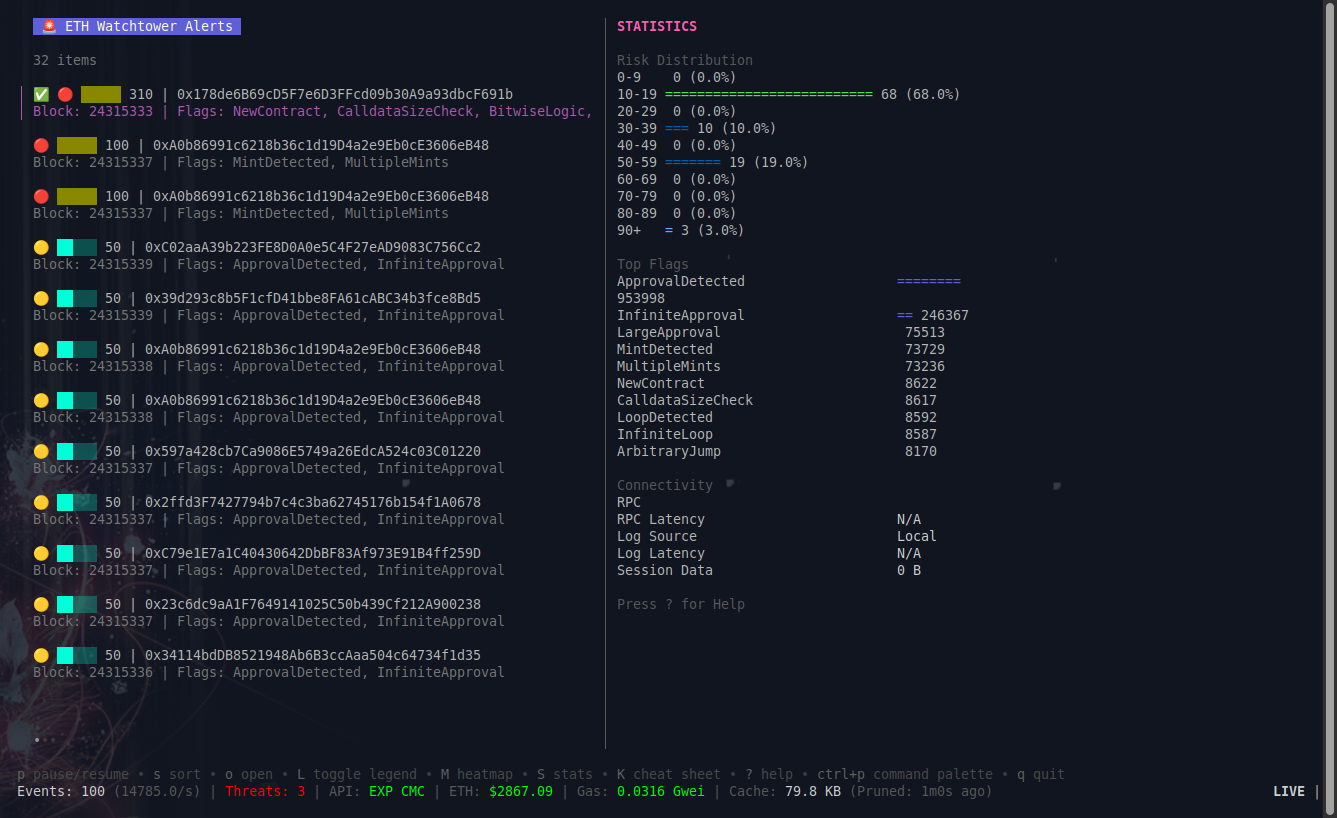Click the first pagination dot under the alert list
1337x818 pixels.
coord(36,740)
